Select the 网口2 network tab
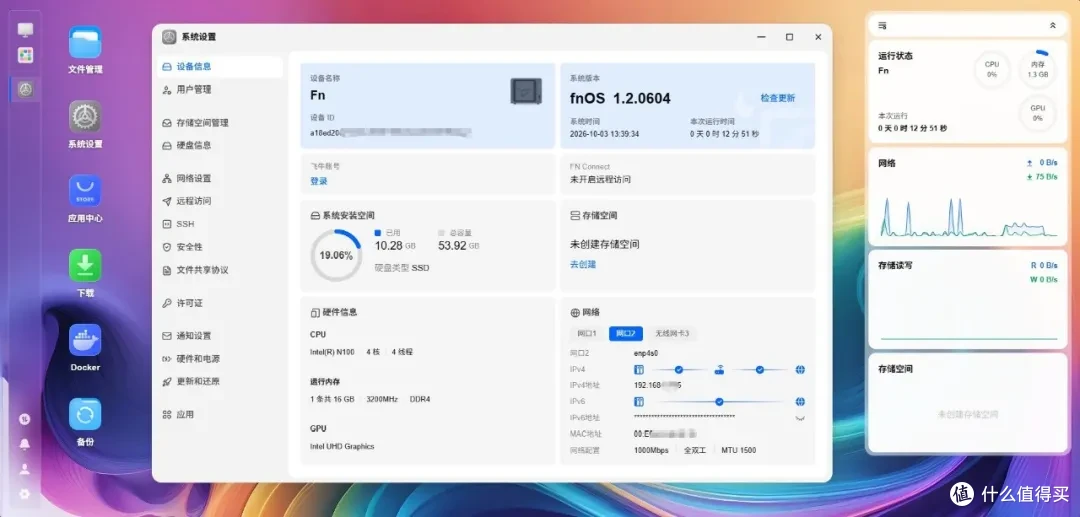1080x517 pixels. [x=625, y=334]
